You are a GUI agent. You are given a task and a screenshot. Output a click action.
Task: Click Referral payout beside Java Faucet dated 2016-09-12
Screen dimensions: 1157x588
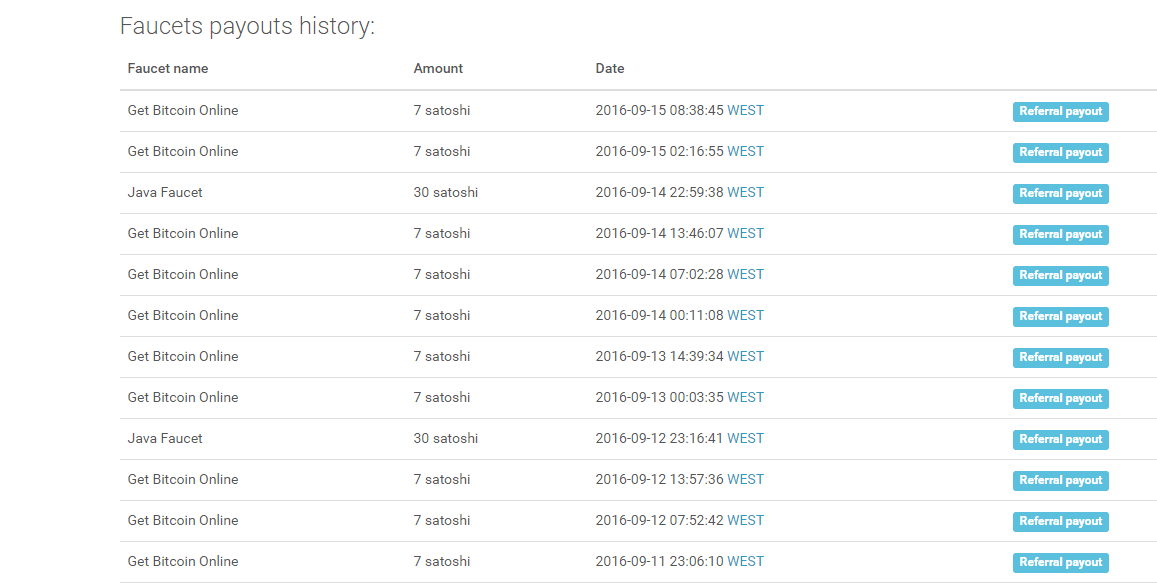click(x=1060, y=439)
